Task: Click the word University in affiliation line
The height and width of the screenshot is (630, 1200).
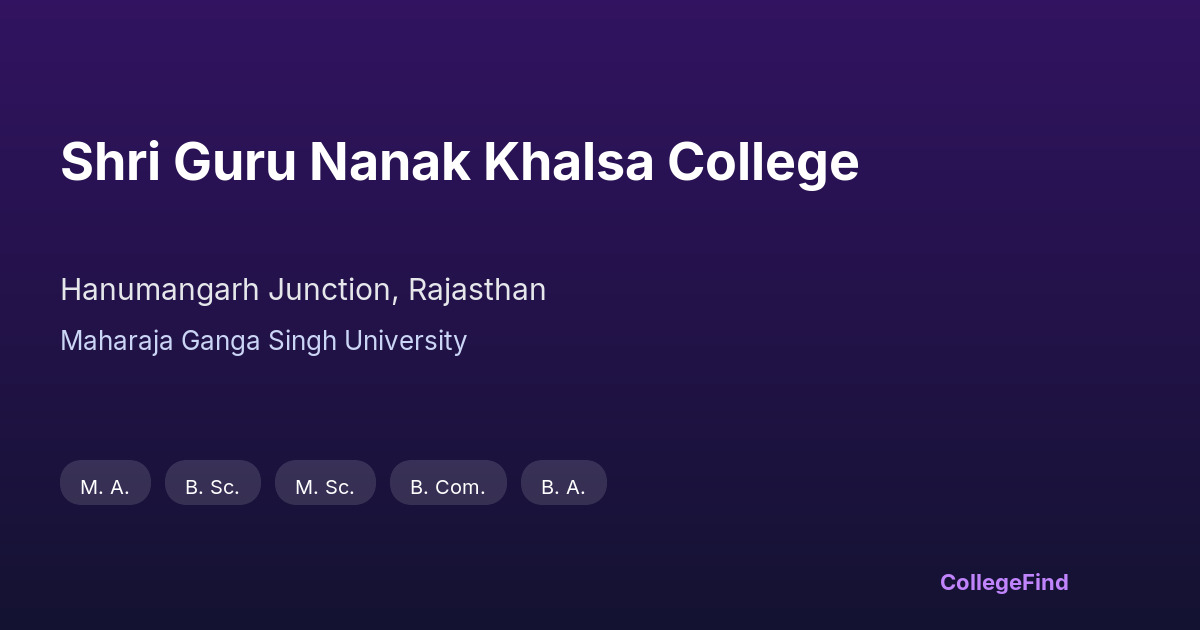Action: tap(405, 341)
